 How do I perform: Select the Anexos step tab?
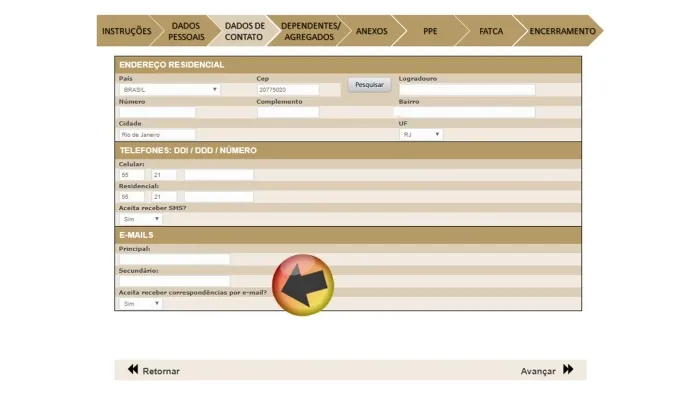tap(371, 31)
